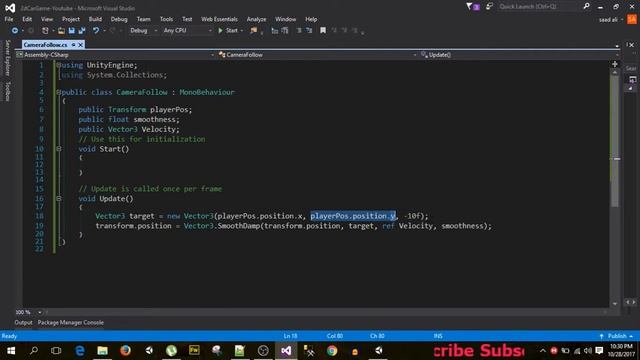Image resolution: width=640 pixels, height=360 pixels.
Task: Open the Package Manager Console tab
Action: tap(71, 322)
